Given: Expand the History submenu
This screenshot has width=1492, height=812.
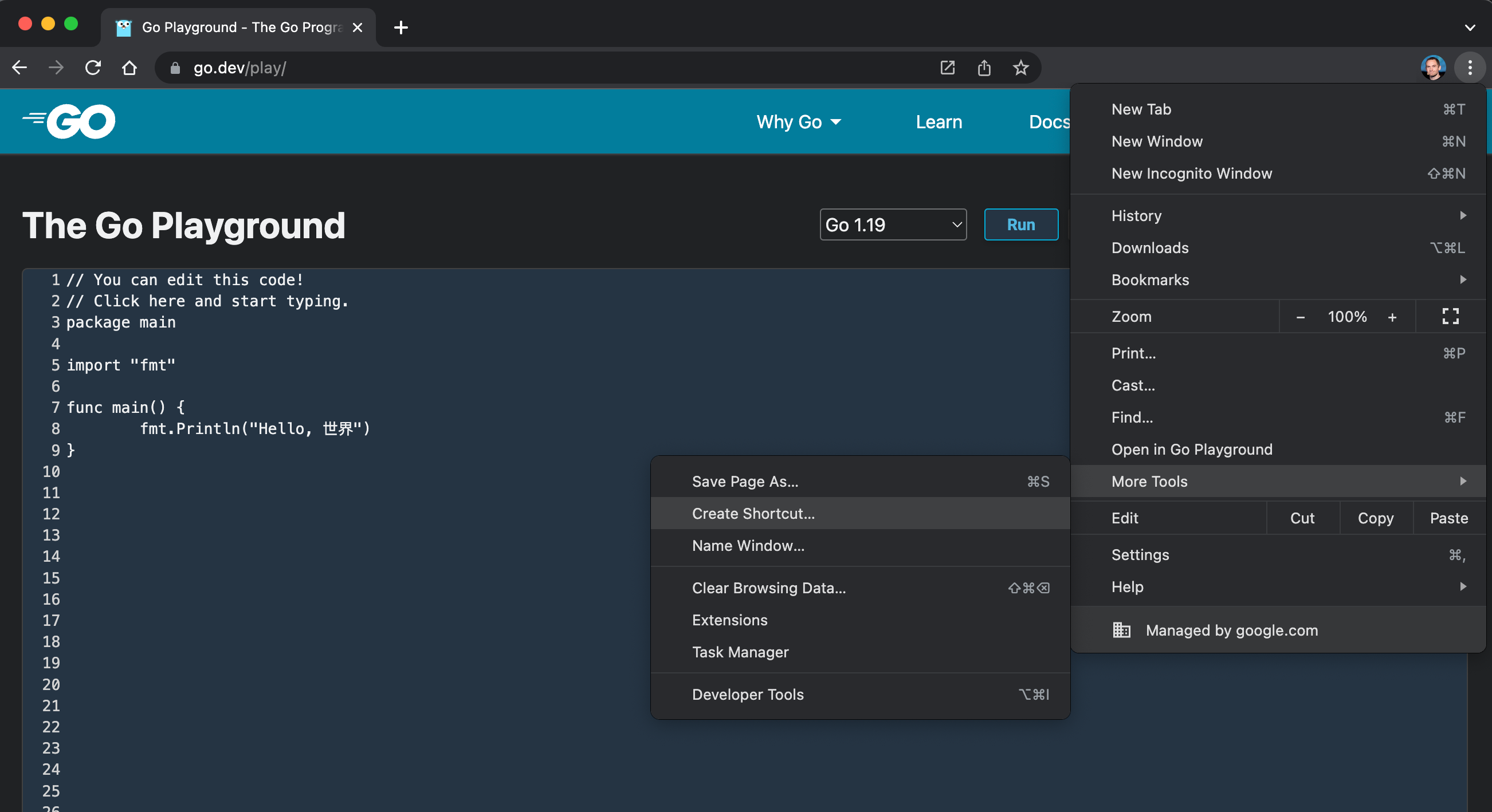Looking at the screenshot, I should pos(1278,215).
